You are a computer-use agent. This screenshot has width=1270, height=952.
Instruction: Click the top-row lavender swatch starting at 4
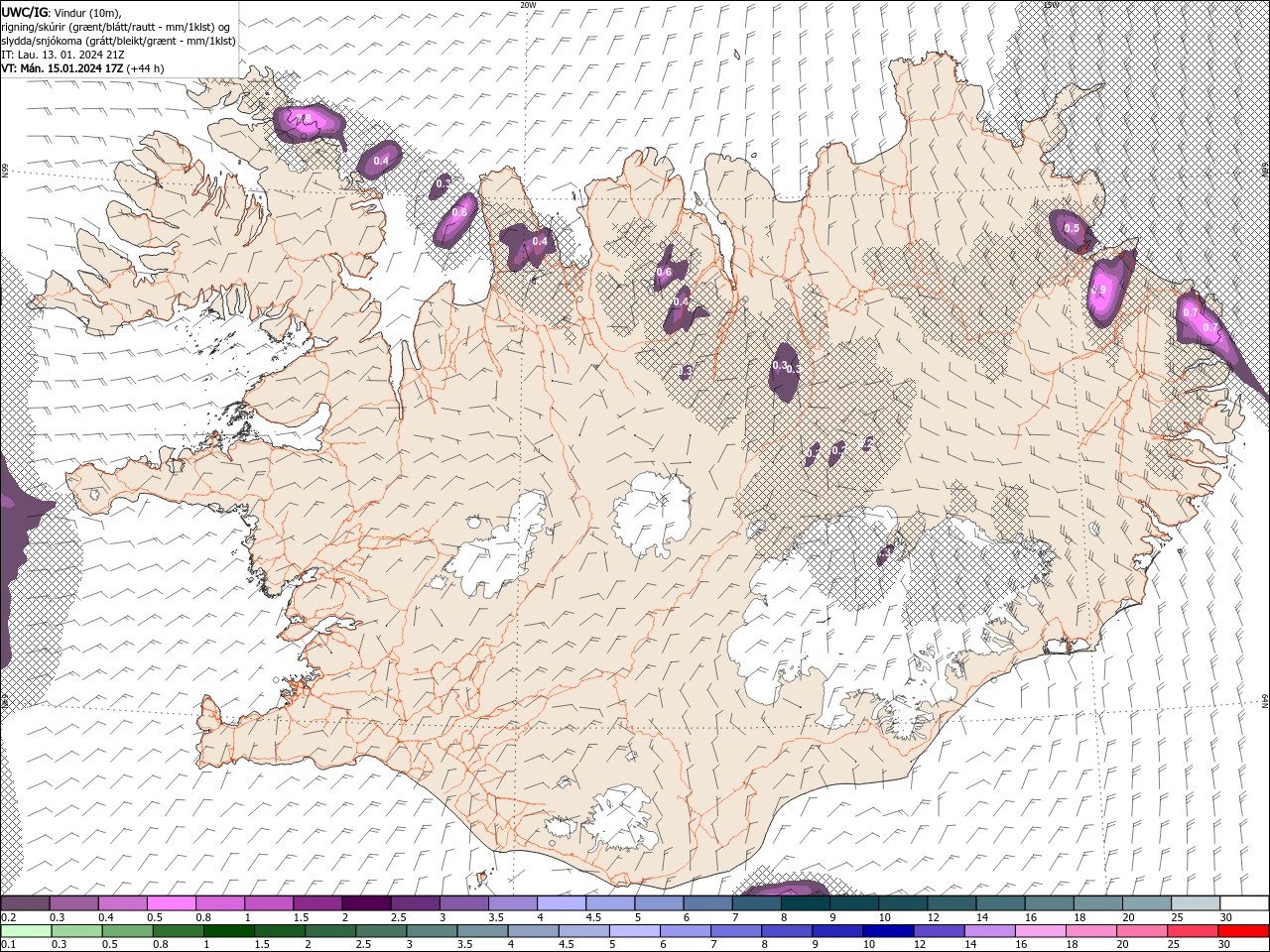click(561, 903)
